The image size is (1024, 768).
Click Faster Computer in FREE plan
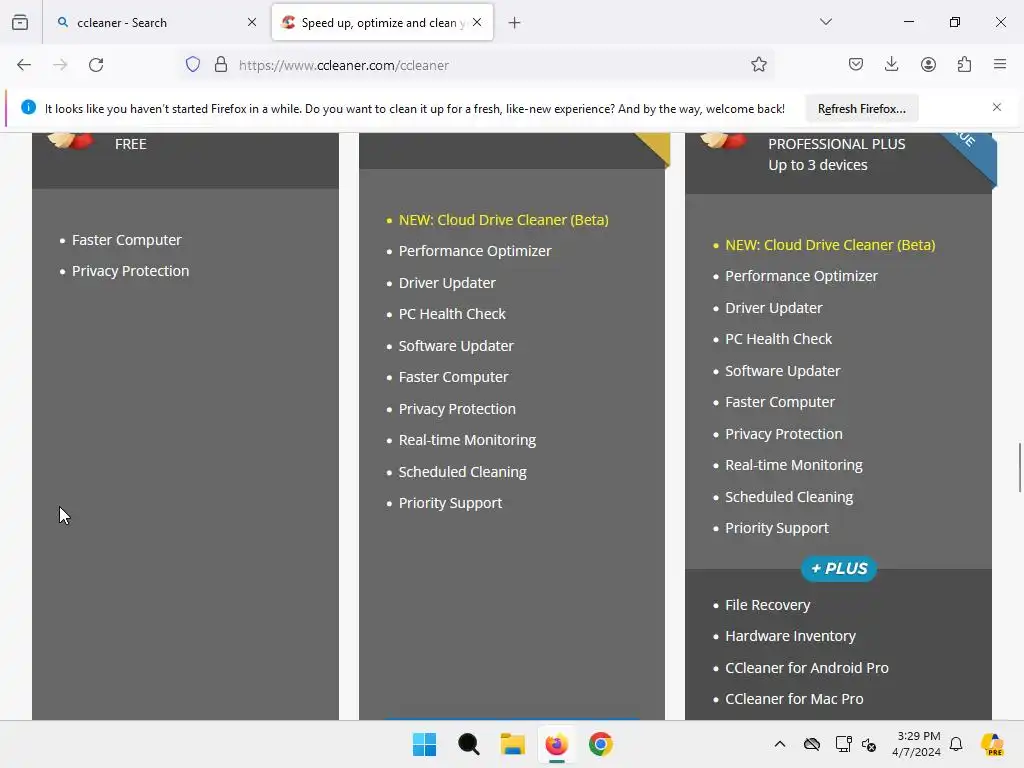127,240
